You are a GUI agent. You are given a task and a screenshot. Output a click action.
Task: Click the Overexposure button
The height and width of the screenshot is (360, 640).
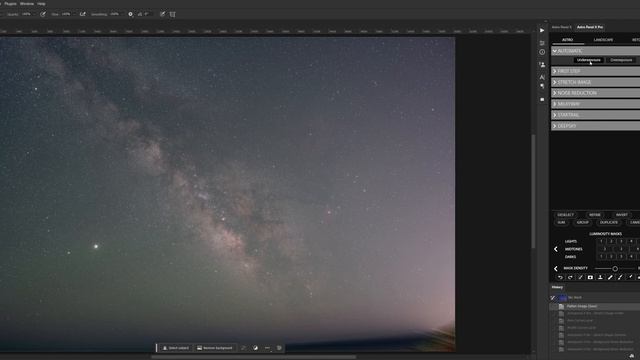coord(621,60)
